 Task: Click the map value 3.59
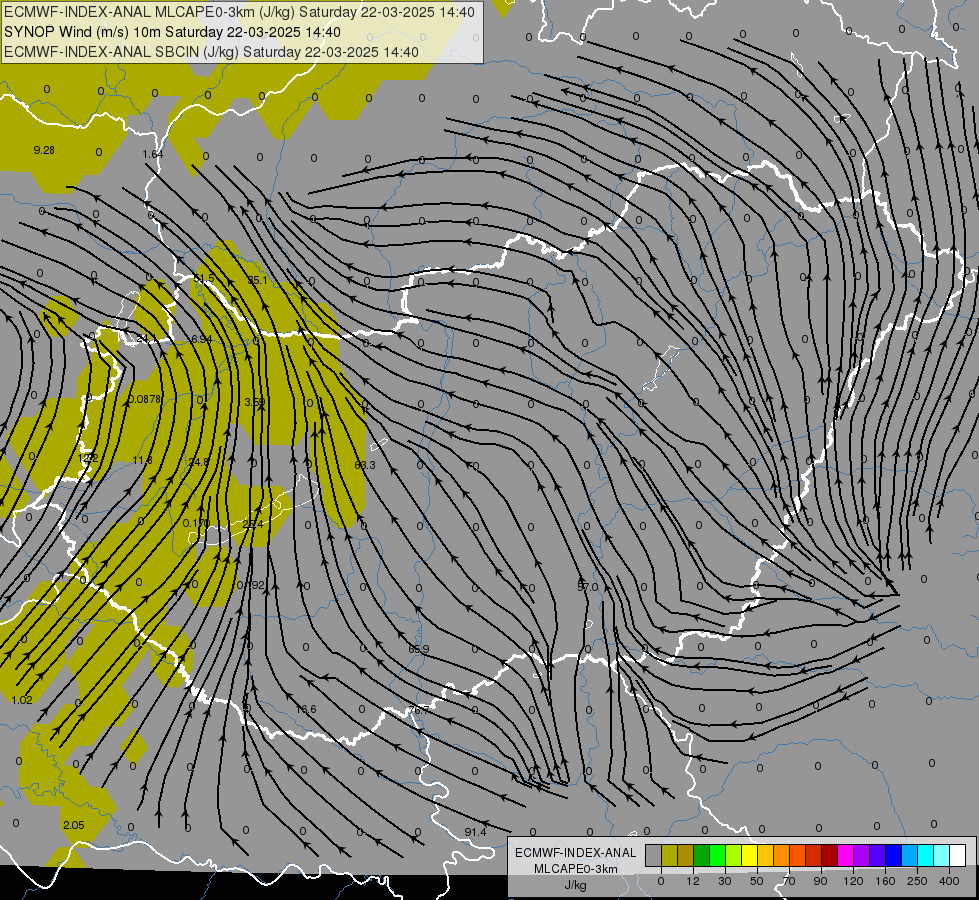(x=255, y=402)
